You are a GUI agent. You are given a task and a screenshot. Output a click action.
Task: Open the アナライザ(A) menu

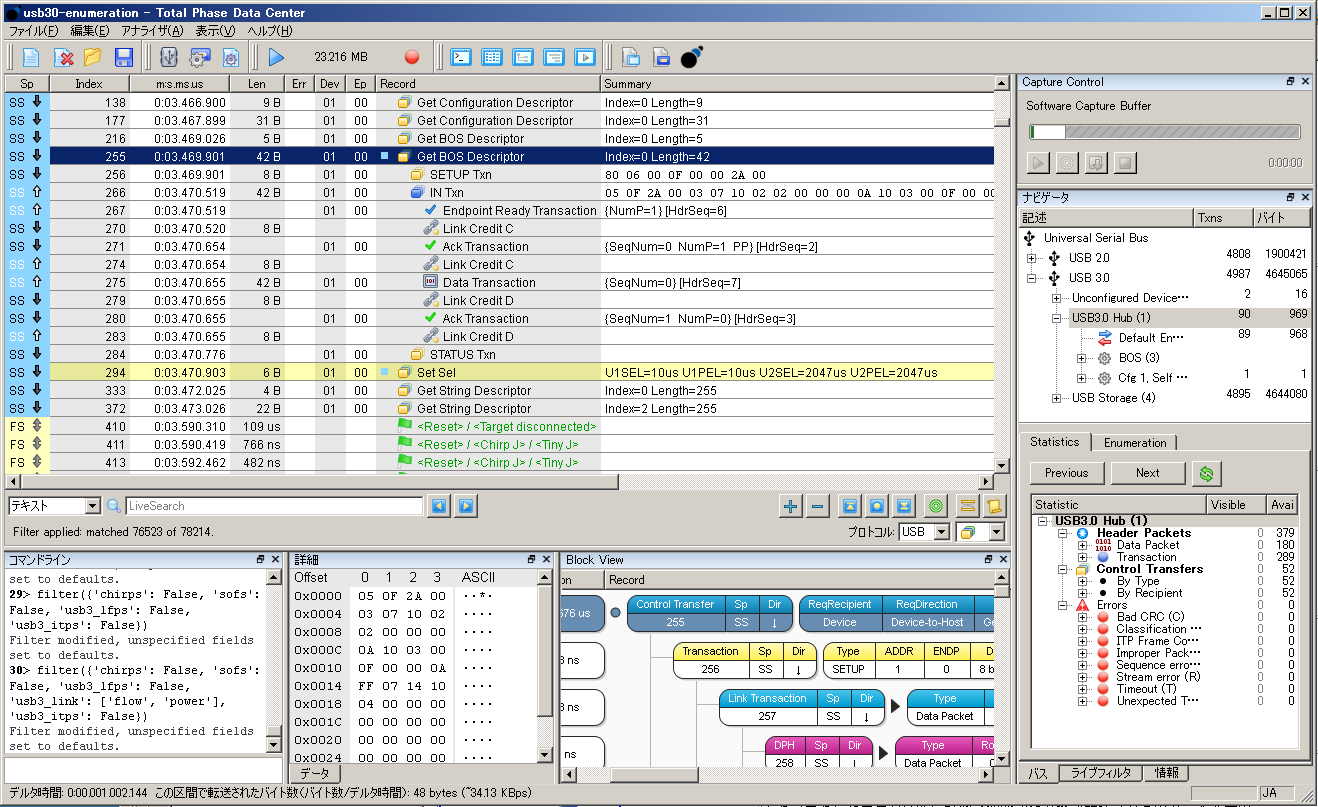point(152,31)
